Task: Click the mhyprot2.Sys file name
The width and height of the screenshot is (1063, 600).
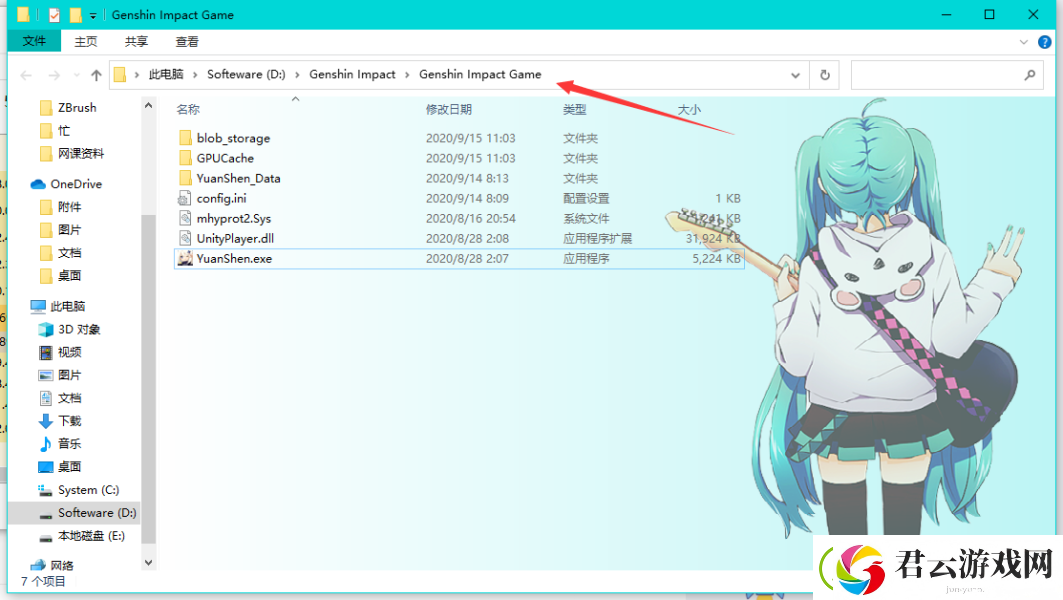Action: click(234, 218)
